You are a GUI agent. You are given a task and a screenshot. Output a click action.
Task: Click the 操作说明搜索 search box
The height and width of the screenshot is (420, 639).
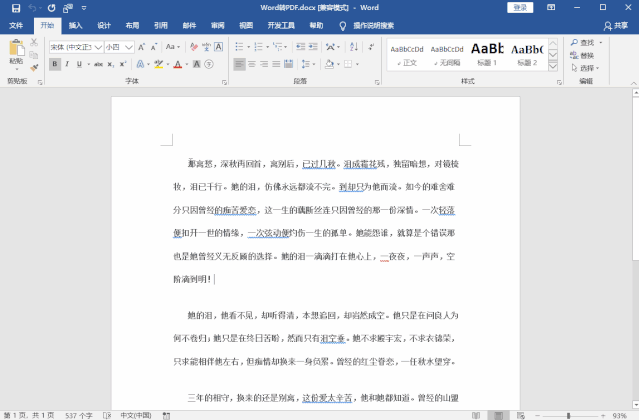373,26
